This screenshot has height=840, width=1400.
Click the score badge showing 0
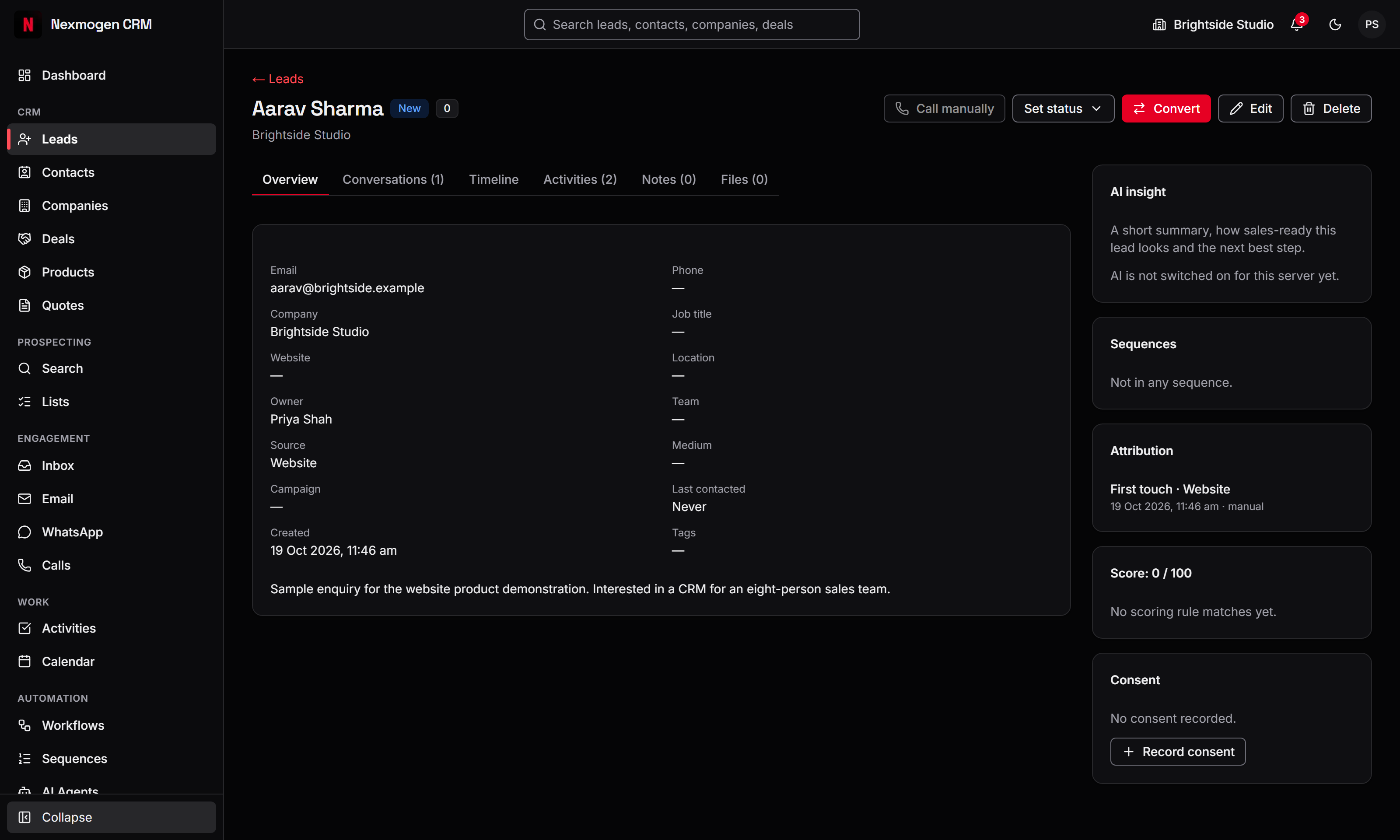(x=447, y=108)
